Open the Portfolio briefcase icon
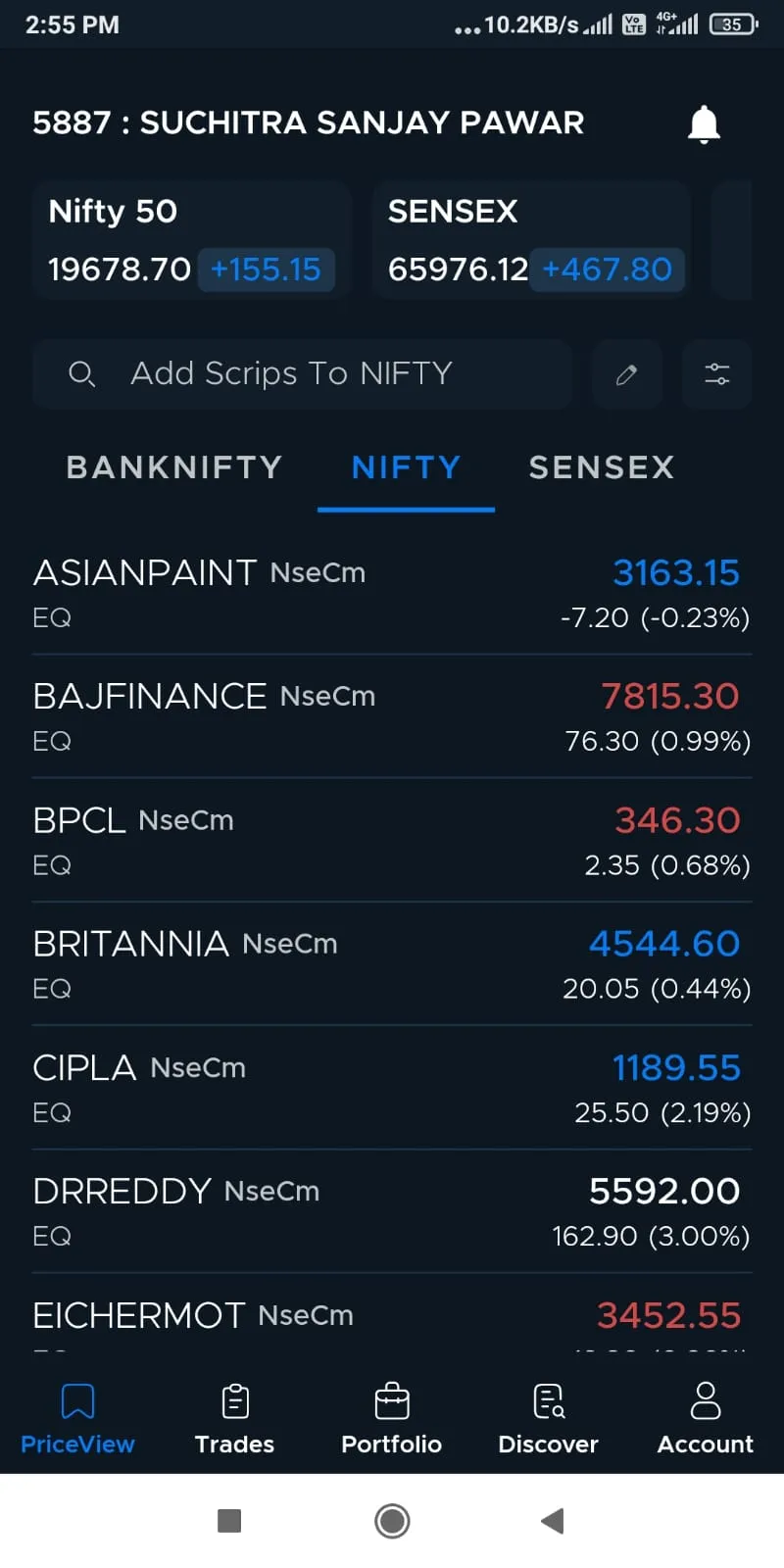Viewport: 784px width, 1568px height. (392, 1401)
